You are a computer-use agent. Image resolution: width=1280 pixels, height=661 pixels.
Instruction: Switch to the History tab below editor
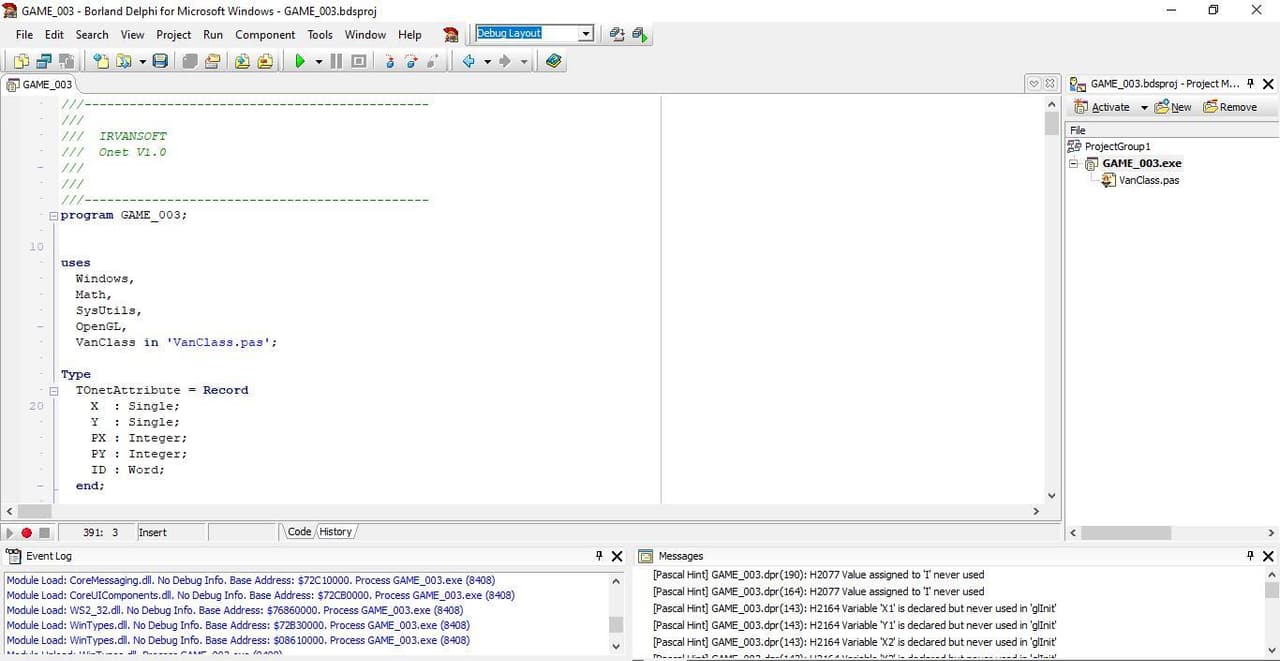[x=336, y=532]
